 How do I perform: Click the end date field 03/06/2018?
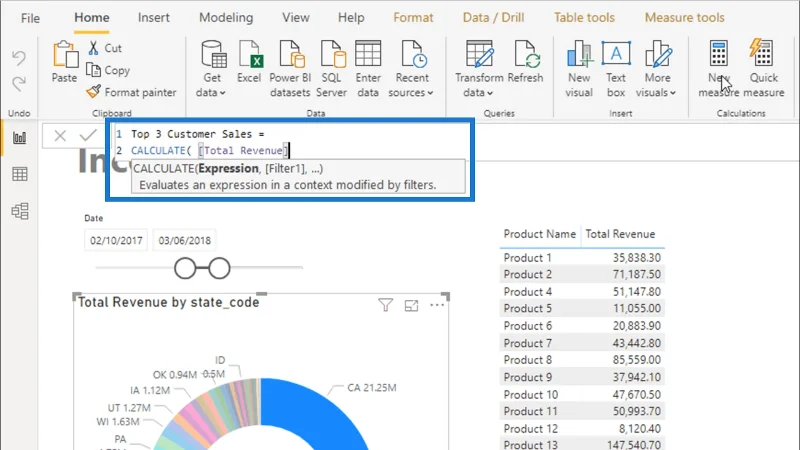184,240
